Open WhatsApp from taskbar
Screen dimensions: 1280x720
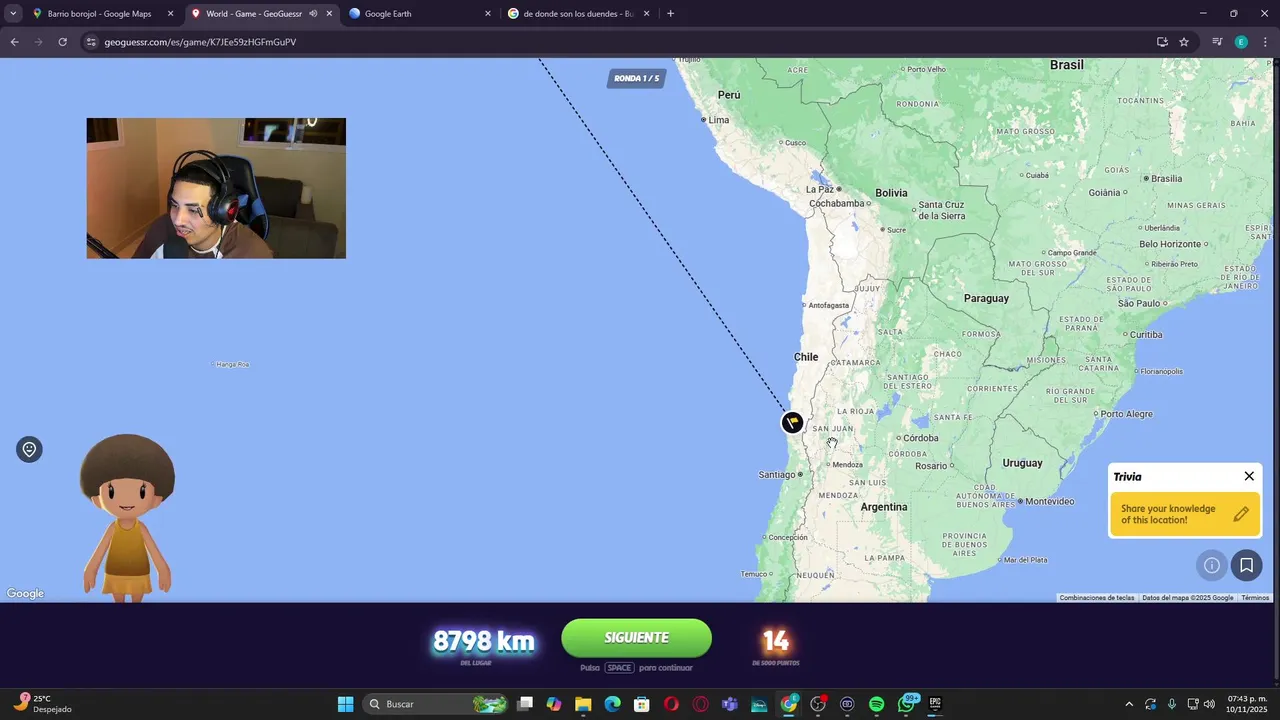tap(907, 704)
